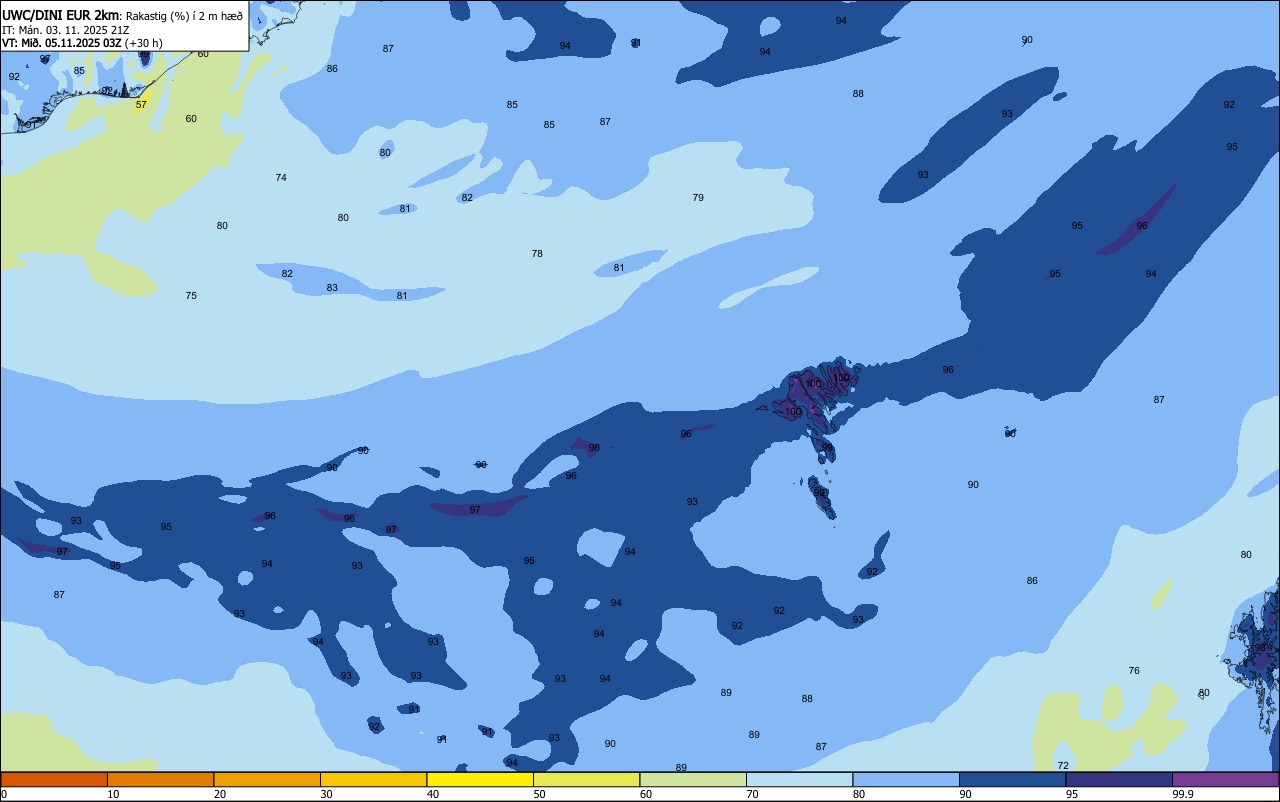Select the pale blue 70–80 legend swatch
1280x802 pixels.
800,780
